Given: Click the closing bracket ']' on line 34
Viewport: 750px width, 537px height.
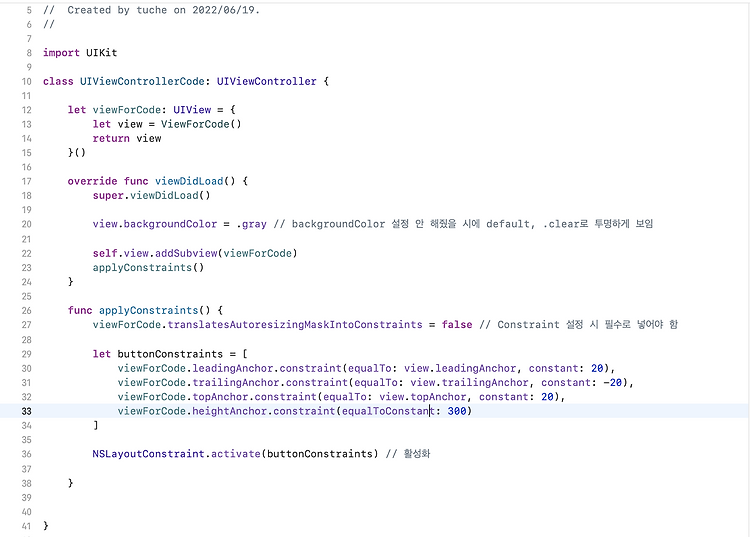Looking at the screenshot, I should point(96,426).
